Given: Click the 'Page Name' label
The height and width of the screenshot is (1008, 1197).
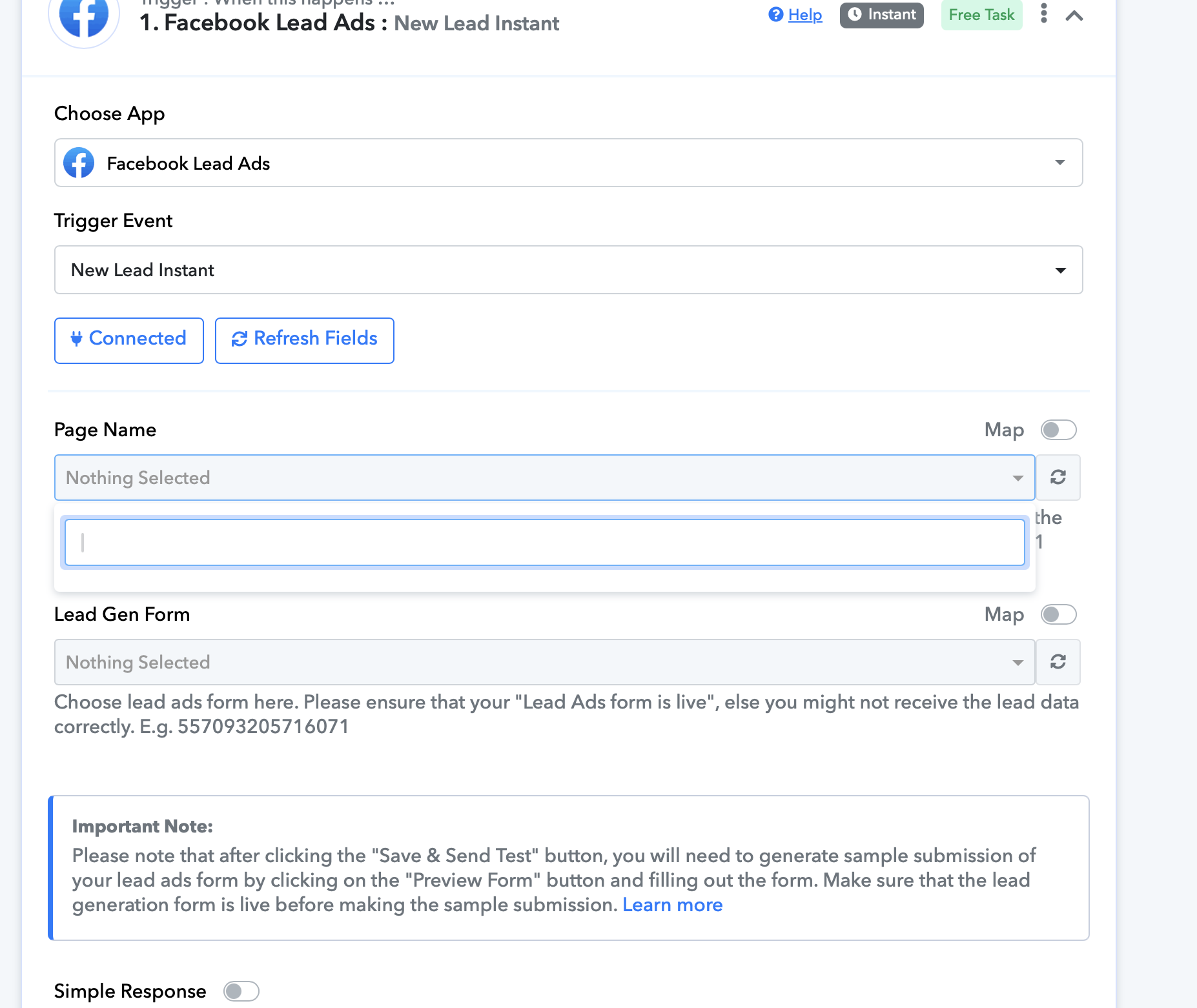Looking at the screenshot, I should [x=105, y=430].
